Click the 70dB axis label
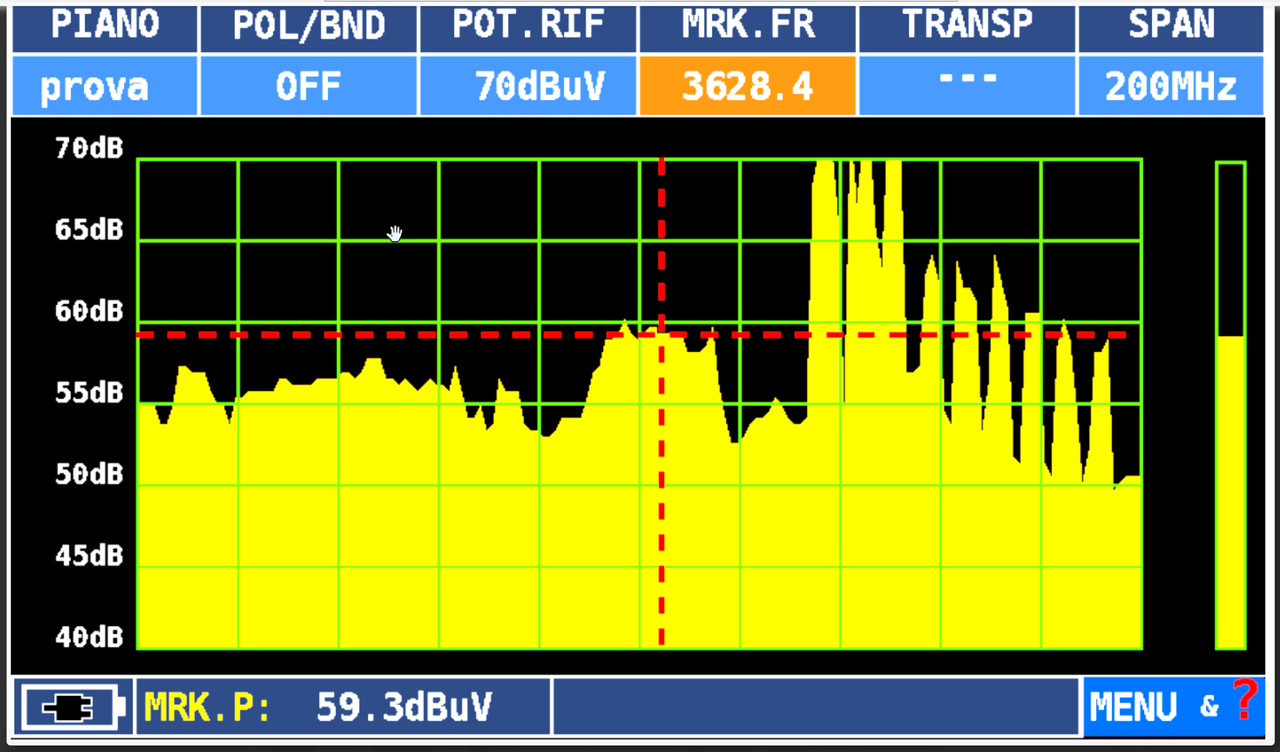1280x752 pixels. pos(89,149)
